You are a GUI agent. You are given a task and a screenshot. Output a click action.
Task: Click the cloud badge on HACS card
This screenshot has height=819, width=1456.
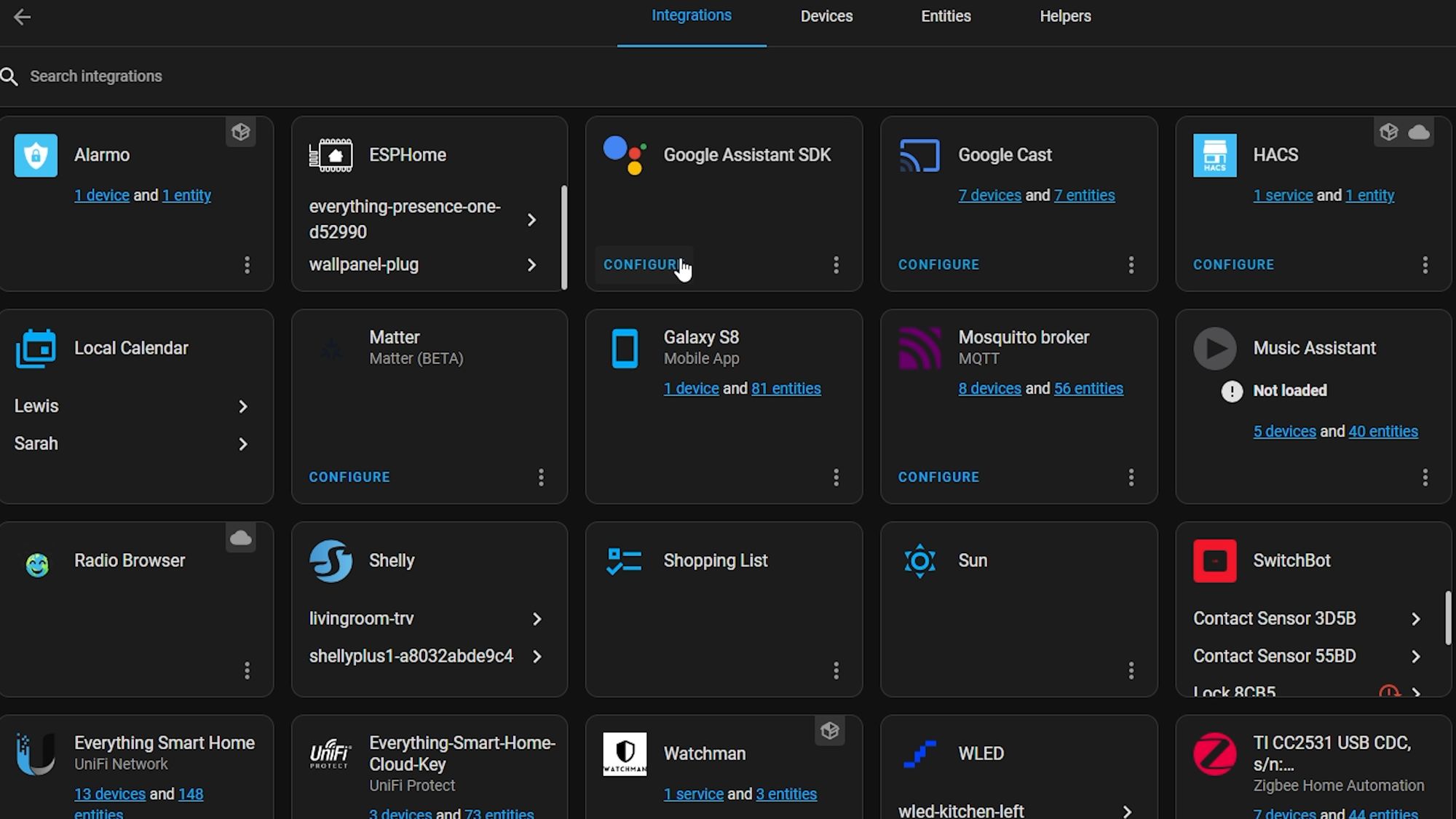(x=1419, y=132)
